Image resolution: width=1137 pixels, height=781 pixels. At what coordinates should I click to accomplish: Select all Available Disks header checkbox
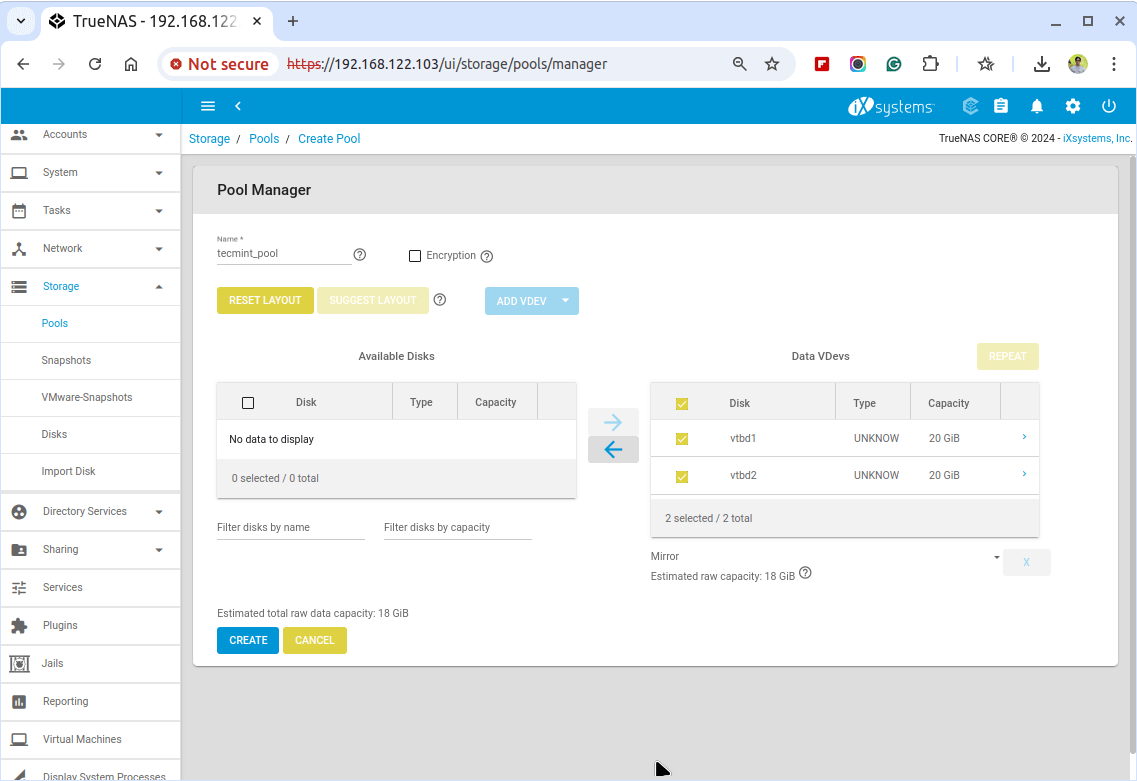click(x=248, y=402)
